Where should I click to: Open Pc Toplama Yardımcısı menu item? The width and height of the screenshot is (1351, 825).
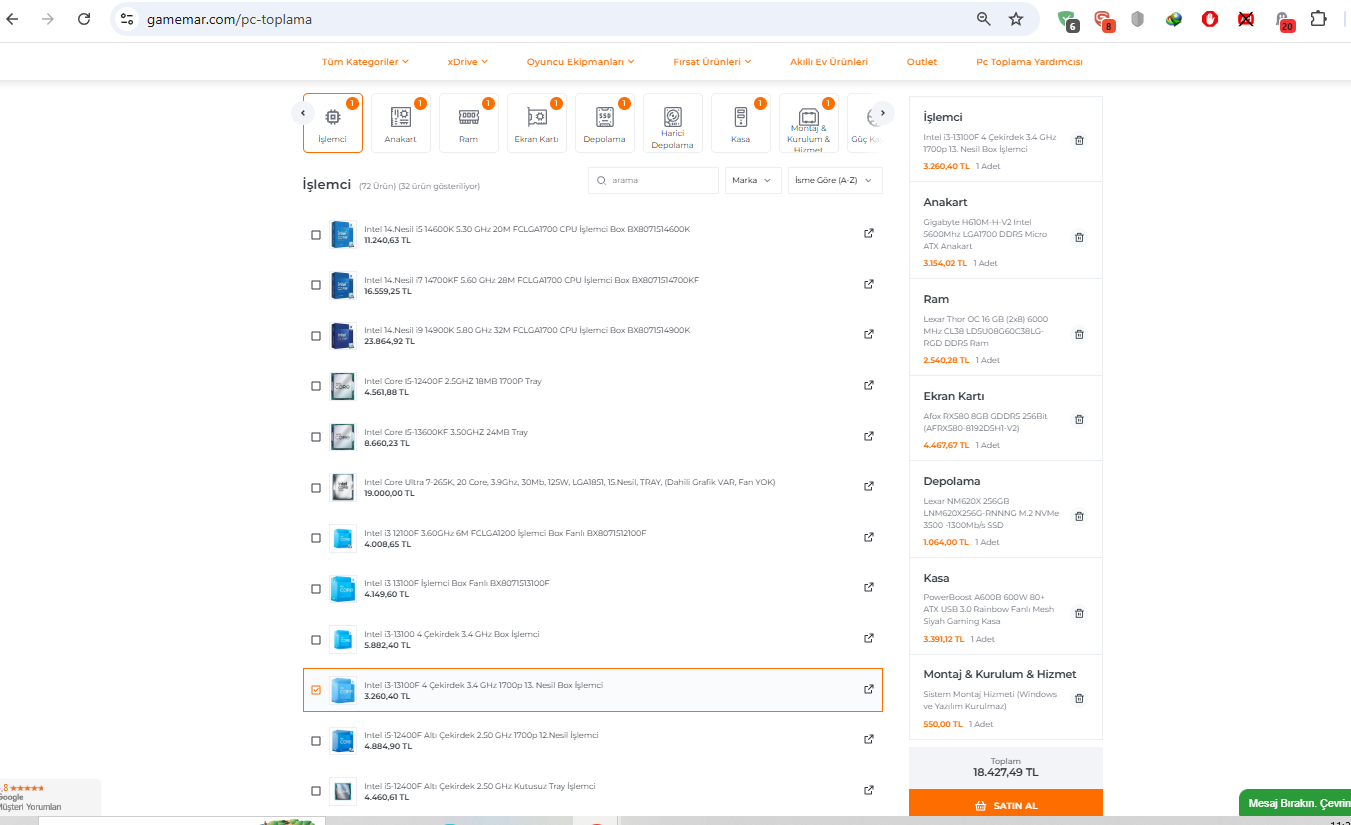1029,61
